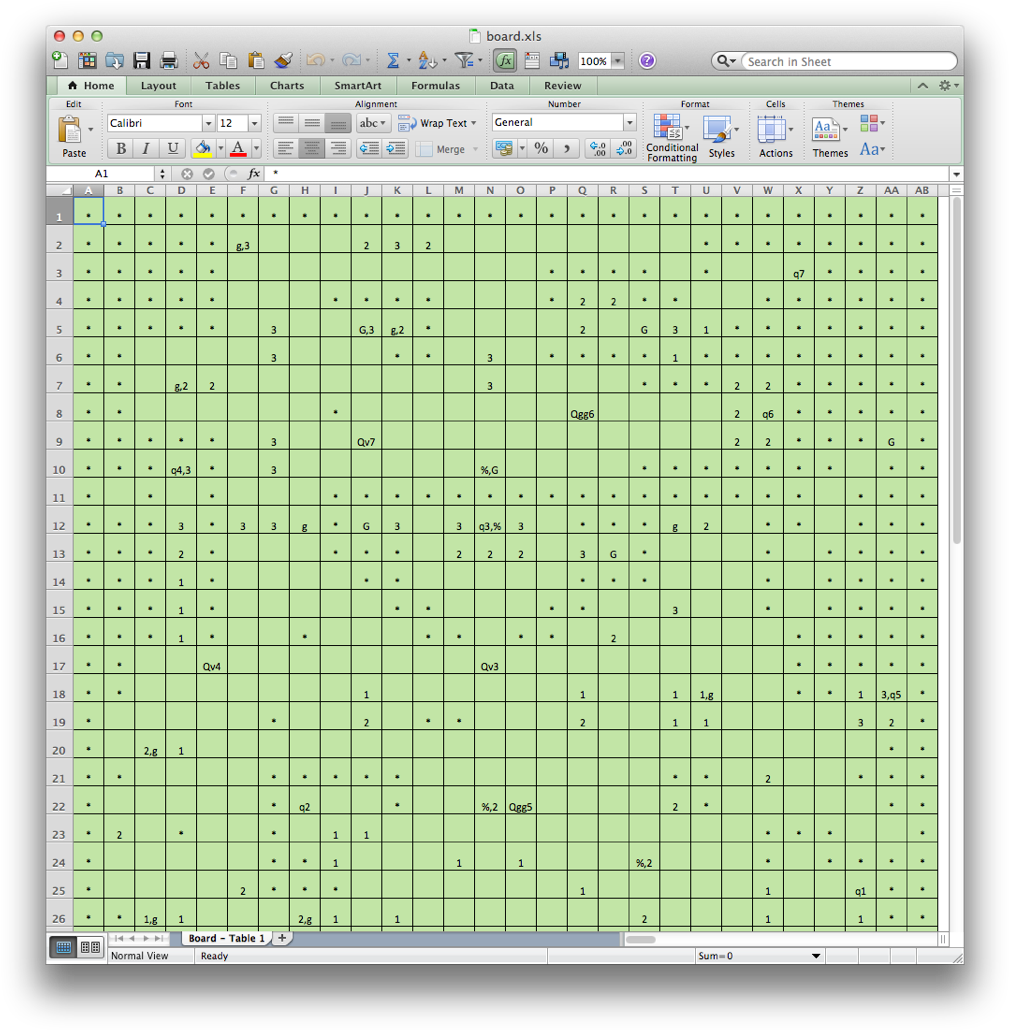Screen dimensions: 1009x1030
Task: Create a new workbook from toolbar
Action: (60, 60)
